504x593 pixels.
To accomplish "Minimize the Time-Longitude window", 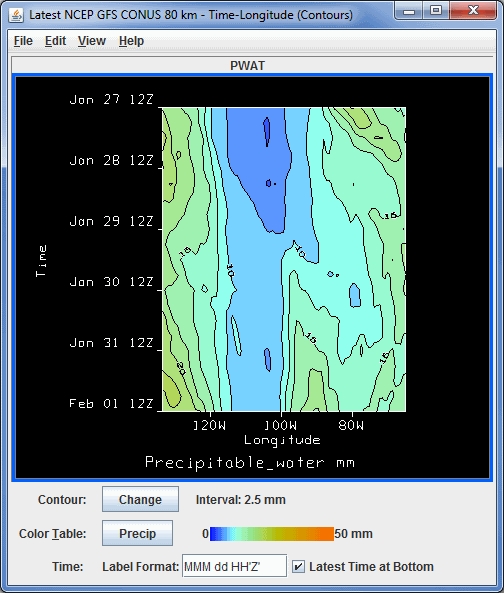I will 408,11.
